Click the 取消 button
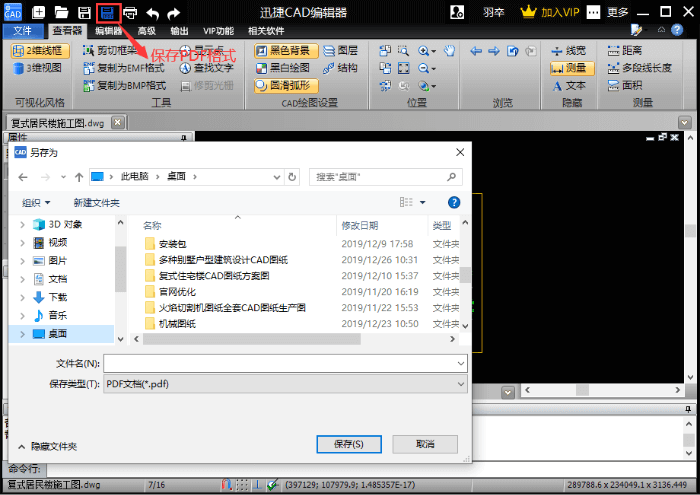The width and height of the screenshot is (700, 495). (425, 444)
